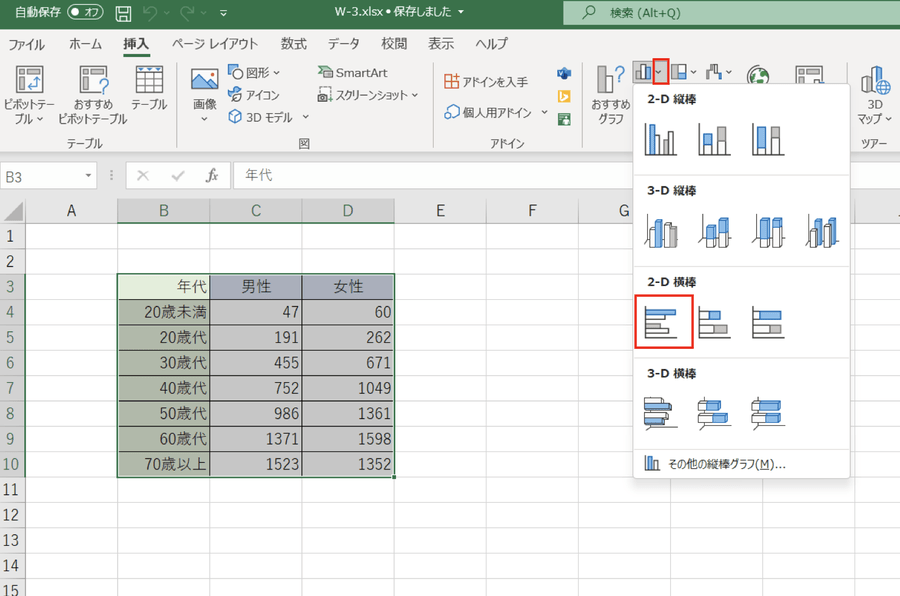Pick the 2-D 100% stacked column chart
900x596 pixels.
pyautogui.click(x=768, y=139)
